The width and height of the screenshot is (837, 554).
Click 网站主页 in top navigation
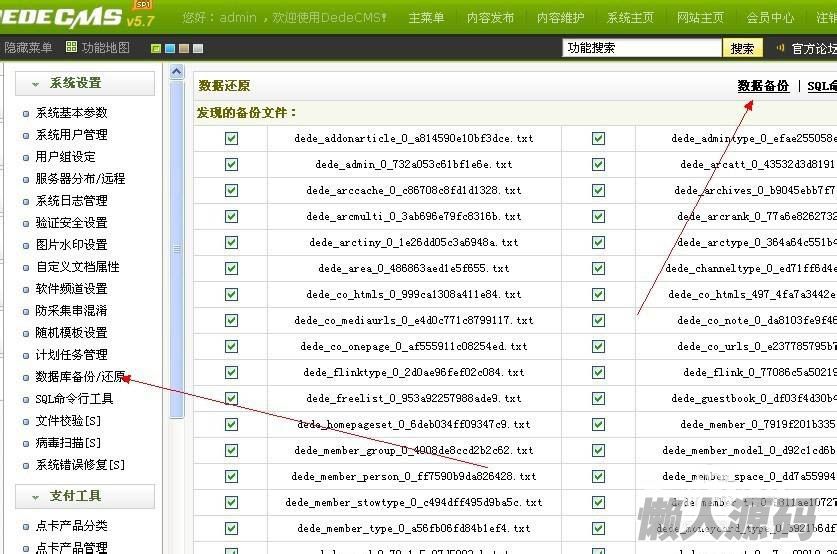[x=700, y=18]
